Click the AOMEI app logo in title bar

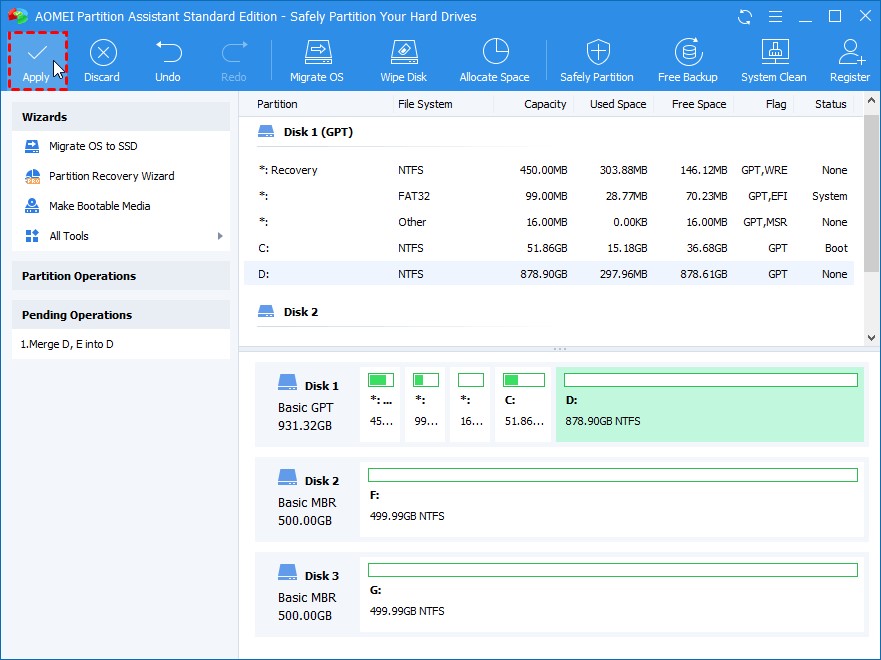[18, 16]
